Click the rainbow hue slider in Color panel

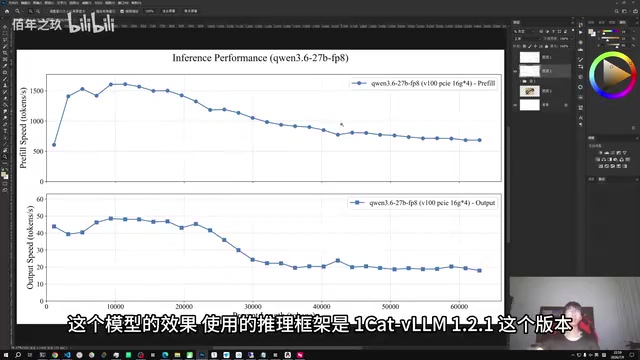click(x=611, y=31)
